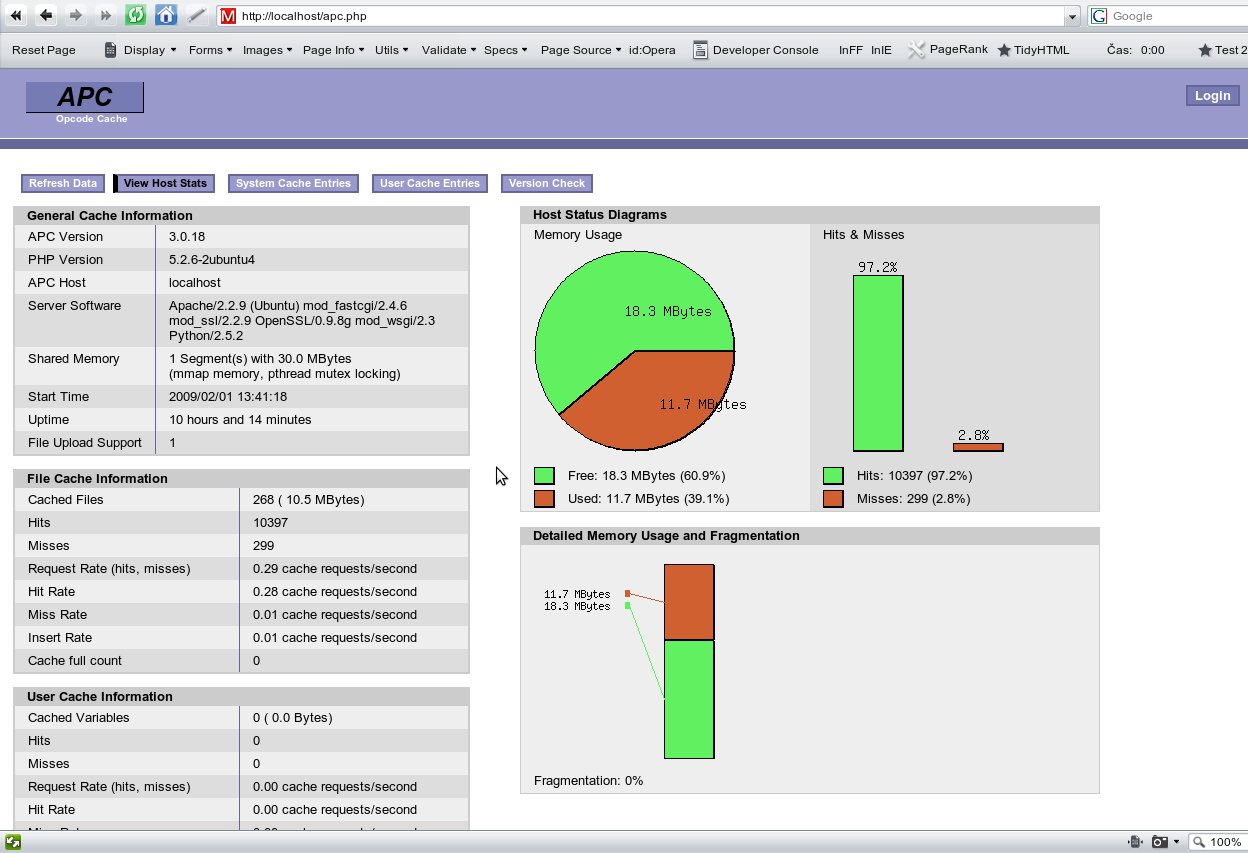Click the green Free memory legend swatch
Image resolution: width=1248 pixels, height=853 pixels.
click(544, 476)
